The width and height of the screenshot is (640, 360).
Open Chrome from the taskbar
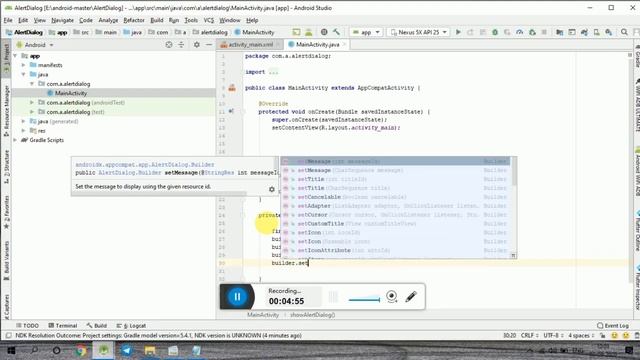click(x=81, y=350)
